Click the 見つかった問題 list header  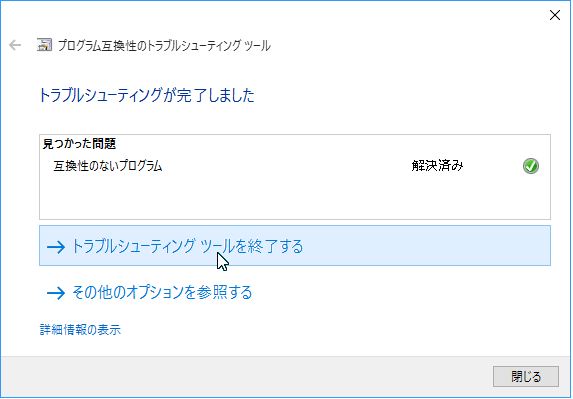tap(79, 144)
